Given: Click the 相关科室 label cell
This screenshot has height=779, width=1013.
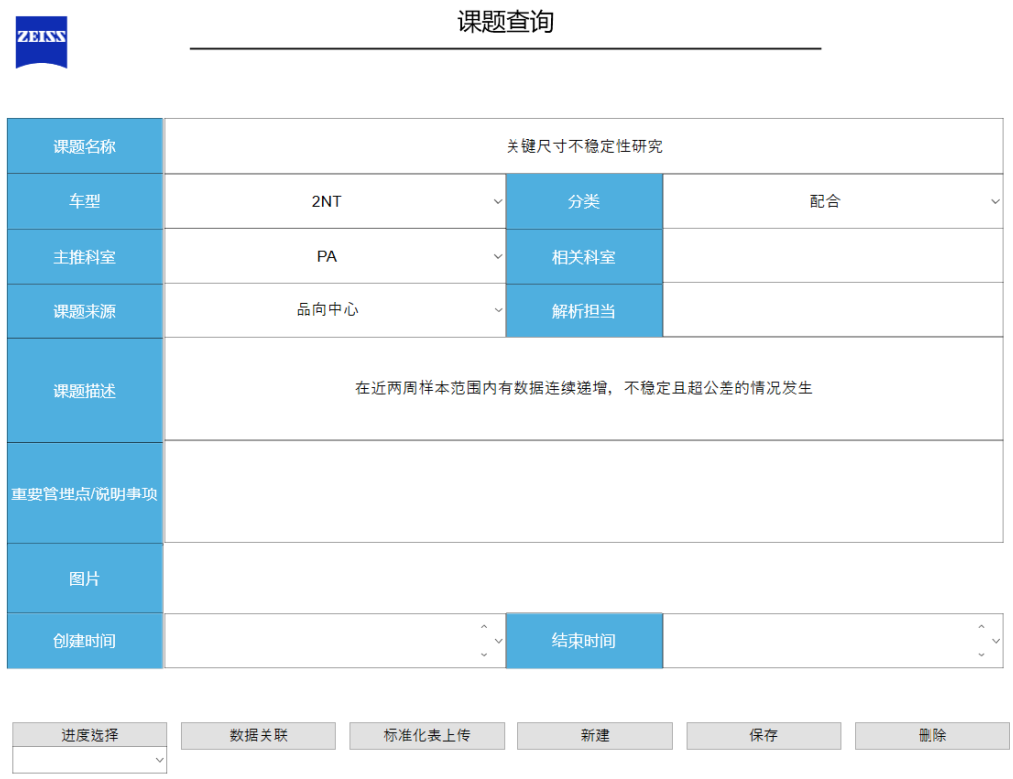Looking at the screenshot, I should tap(584, 257).
